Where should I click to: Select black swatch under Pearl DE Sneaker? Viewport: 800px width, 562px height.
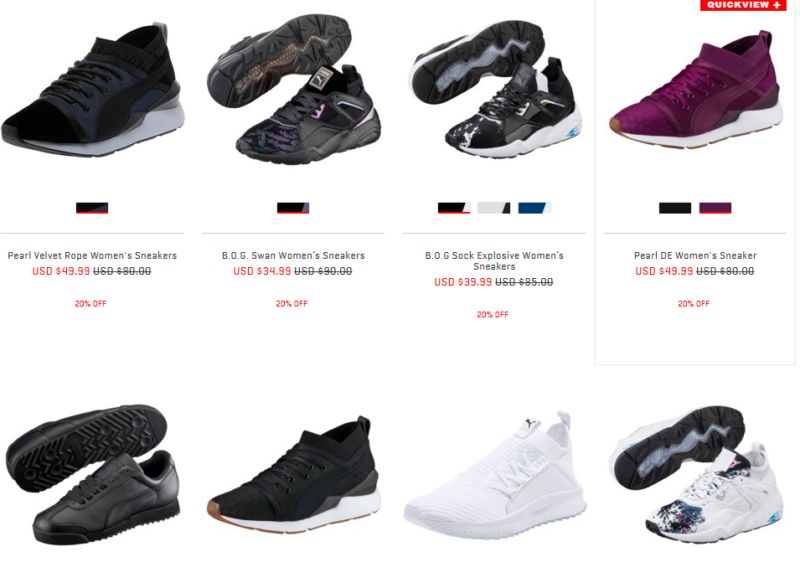[675, 208]
